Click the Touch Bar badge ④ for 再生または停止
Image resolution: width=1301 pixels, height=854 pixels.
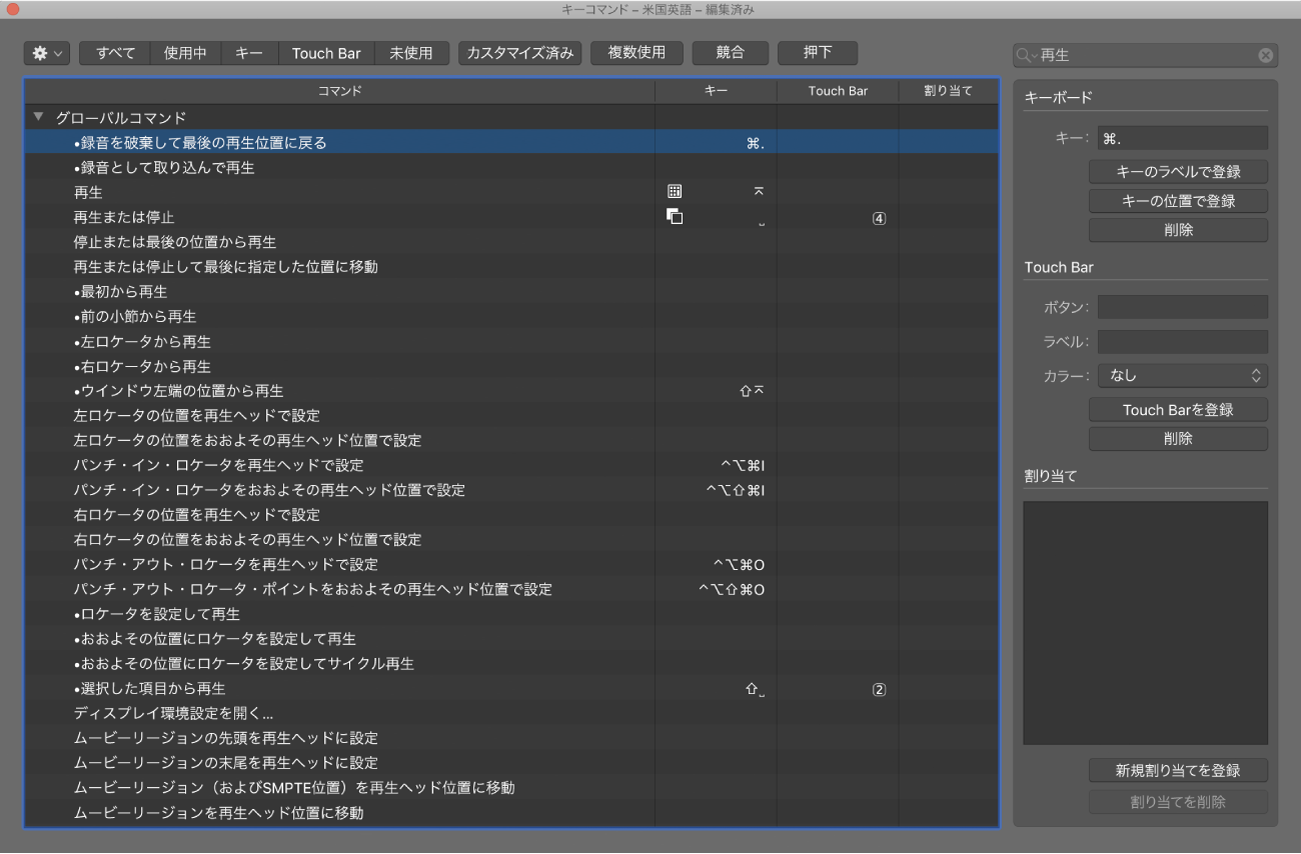click(x=878, y=217)
